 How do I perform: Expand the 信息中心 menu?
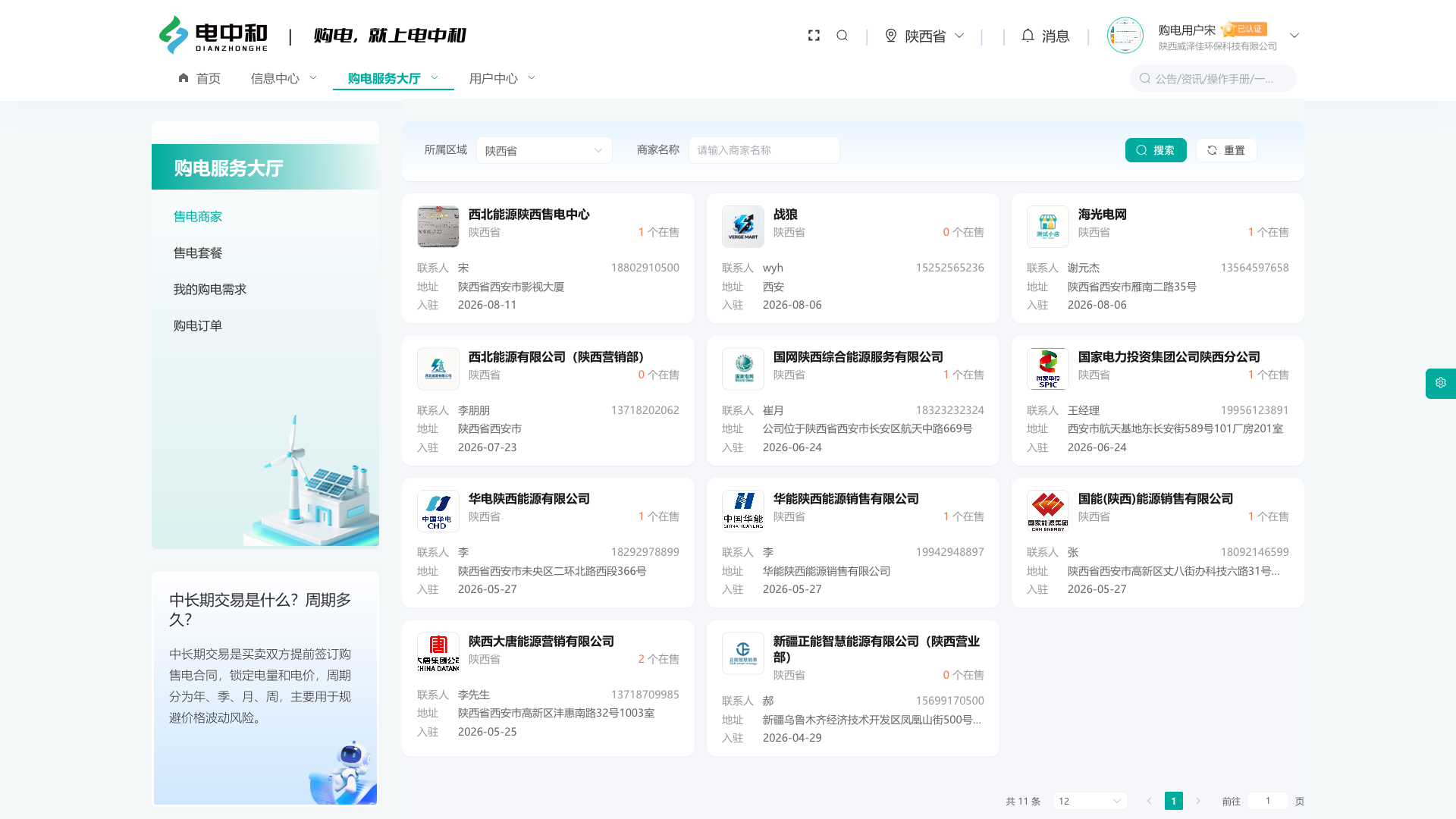tap(284, 78)
